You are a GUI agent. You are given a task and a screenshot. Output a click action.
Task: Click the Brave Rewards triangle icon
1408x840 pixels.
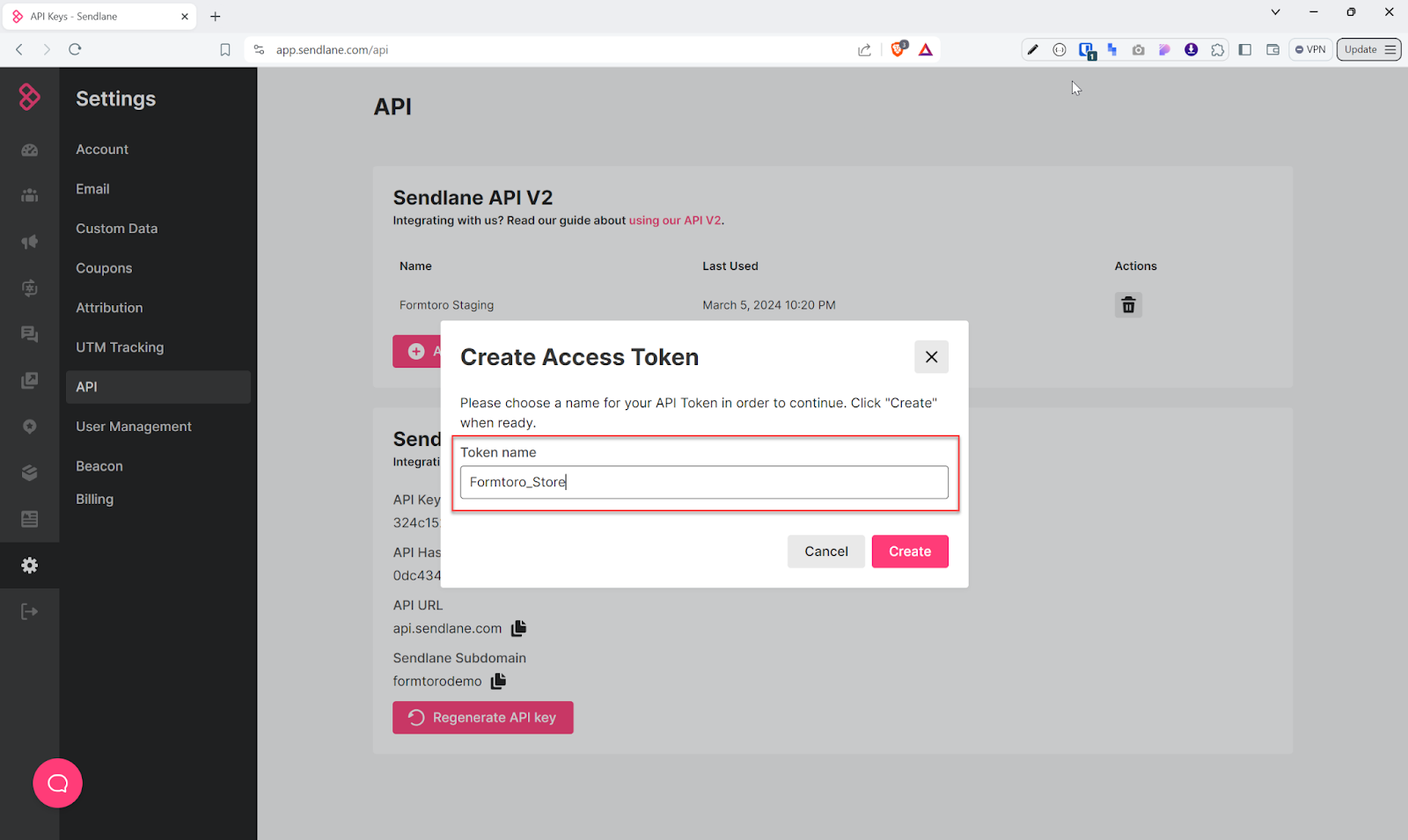pyautogui.click(x=926, y=50)
